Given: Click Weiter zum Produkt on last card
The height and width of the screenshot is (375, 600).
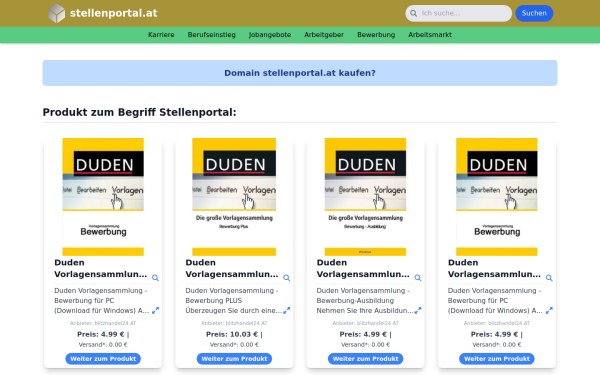Looking at the screenshot, I should tap(497, 359).
